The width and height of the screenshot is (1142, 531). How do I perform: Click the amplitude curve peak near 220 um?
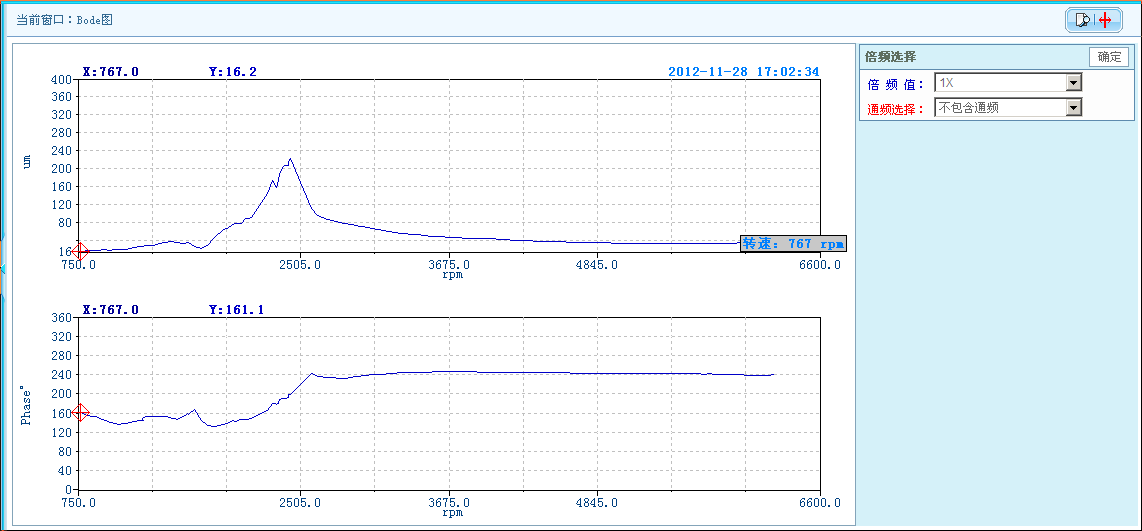pos(290,158)
